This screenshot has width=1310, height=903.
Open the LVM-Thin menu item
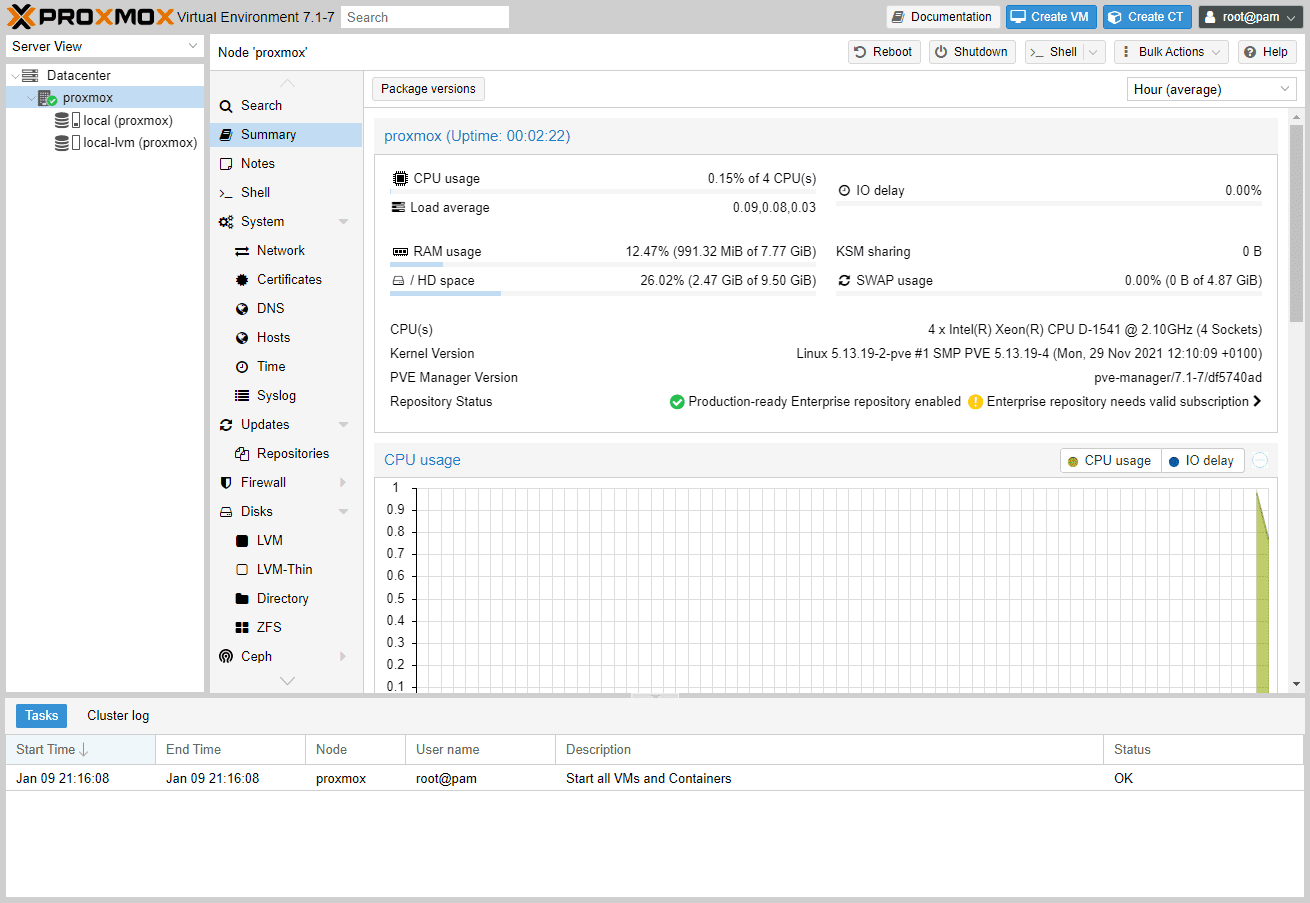tap(286, 570)
